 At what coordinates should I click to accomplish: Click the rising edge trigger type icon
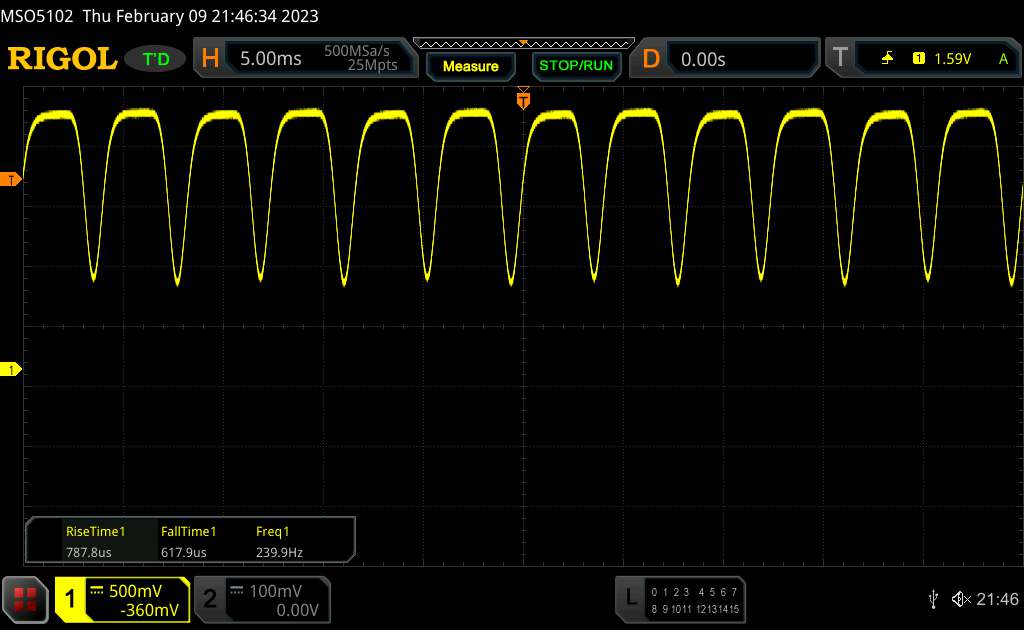(x=887, y=59)
